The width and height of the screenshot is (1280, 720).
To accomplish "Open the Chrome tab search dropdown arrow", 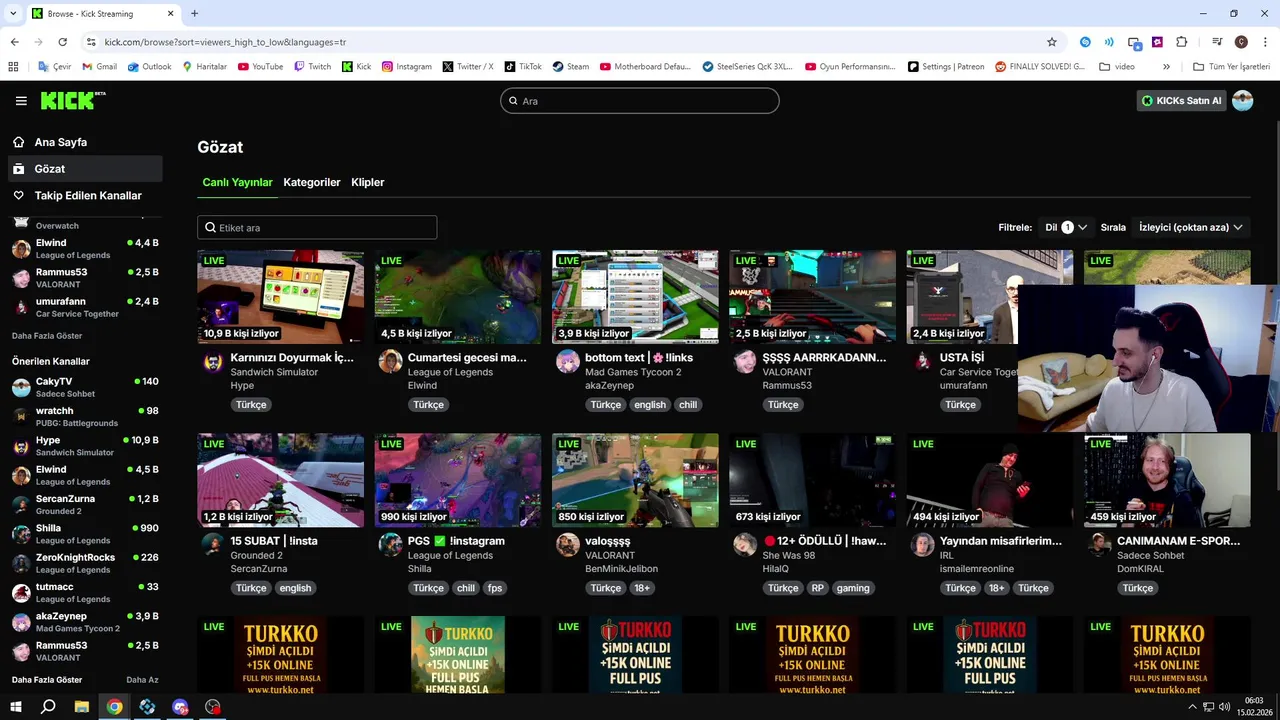I will (x=13, y=14).
